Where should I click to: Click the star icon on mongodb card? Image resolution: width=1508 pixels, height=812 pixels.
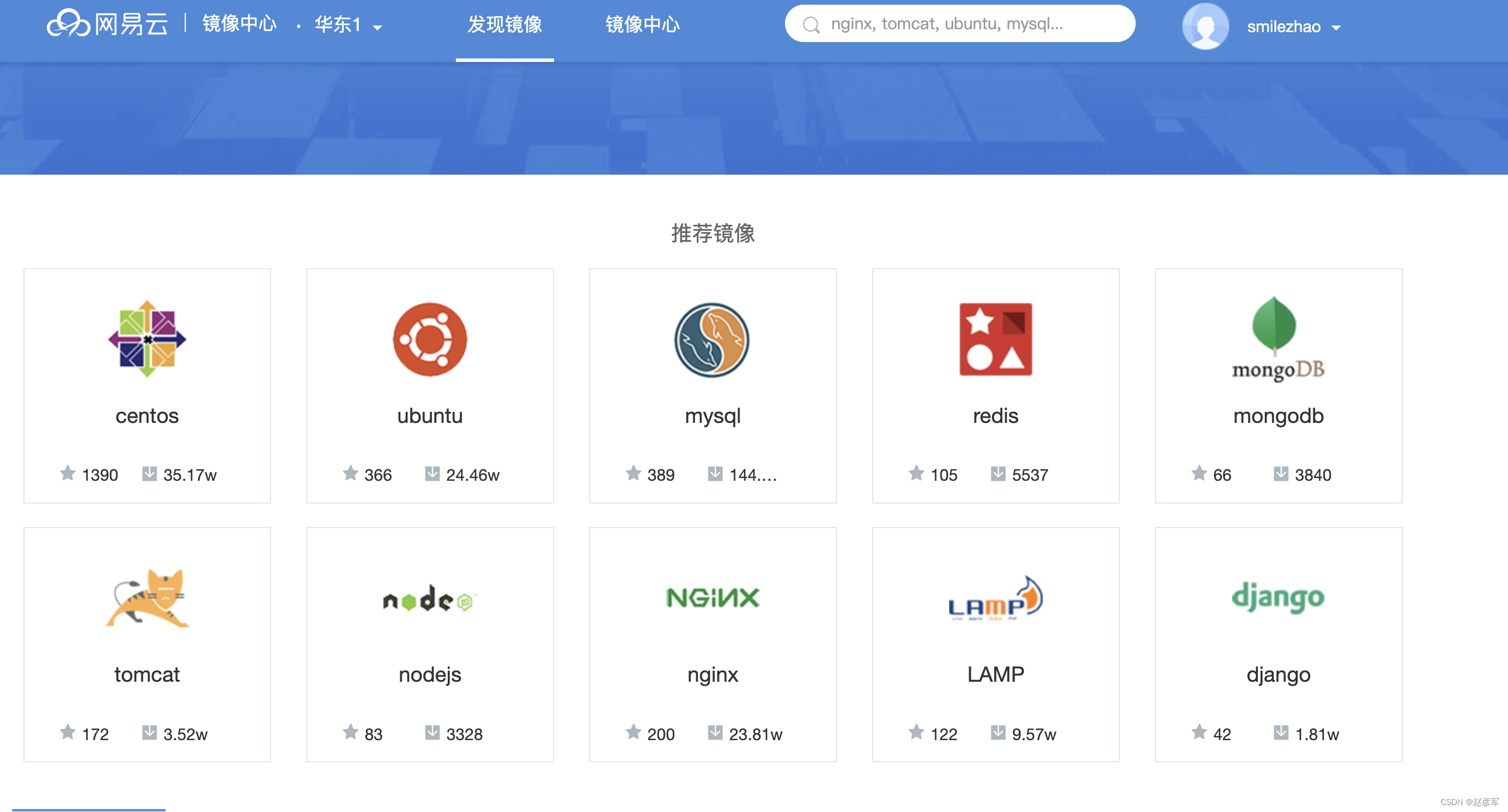pyautogui.click(x=1199, y=473)
